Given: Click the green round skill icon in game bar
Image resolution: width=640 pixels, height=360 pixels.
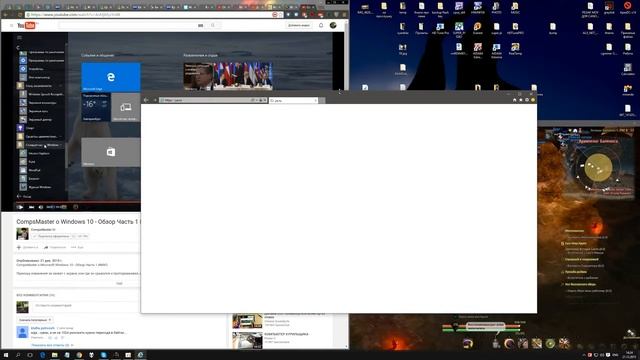Looking at the screenshot, I should coord(550,343).
